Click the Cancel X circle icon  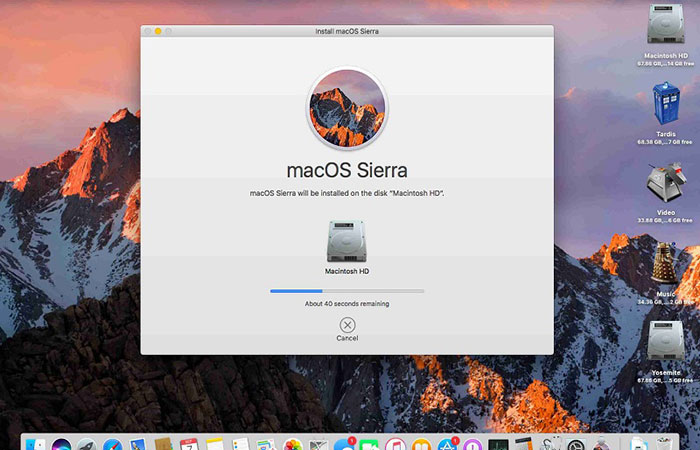(x=347, y=324)
